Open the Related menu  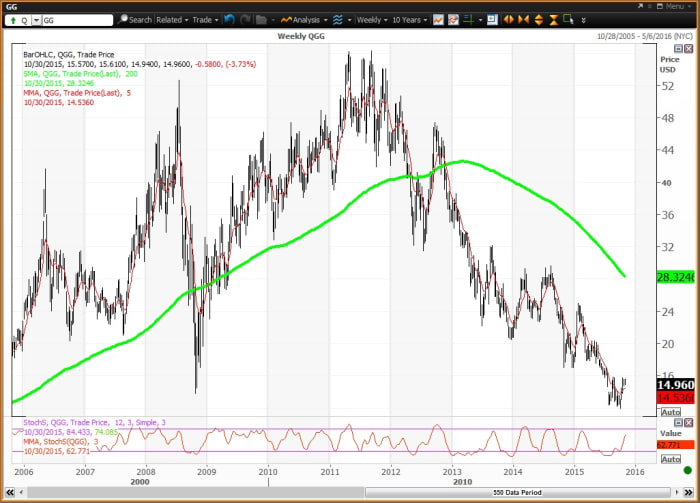(x=172, y=19)
